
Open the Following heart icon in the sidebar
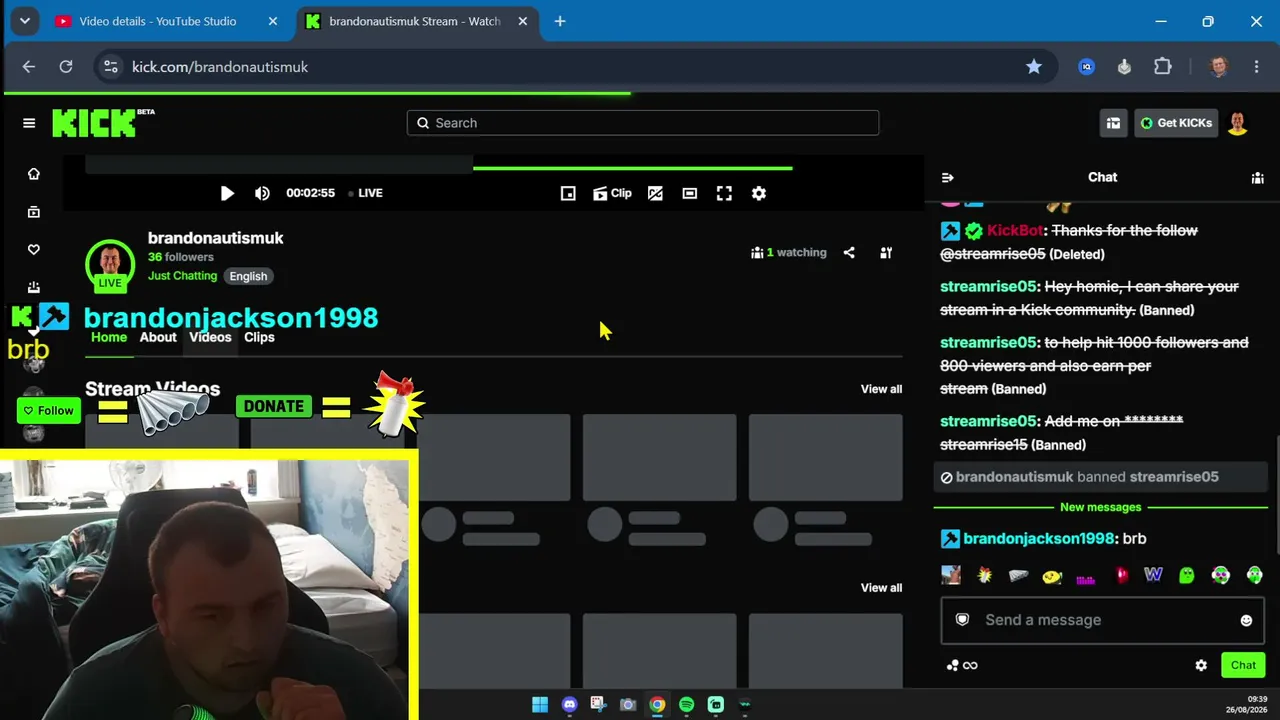[x=34, y=250]
